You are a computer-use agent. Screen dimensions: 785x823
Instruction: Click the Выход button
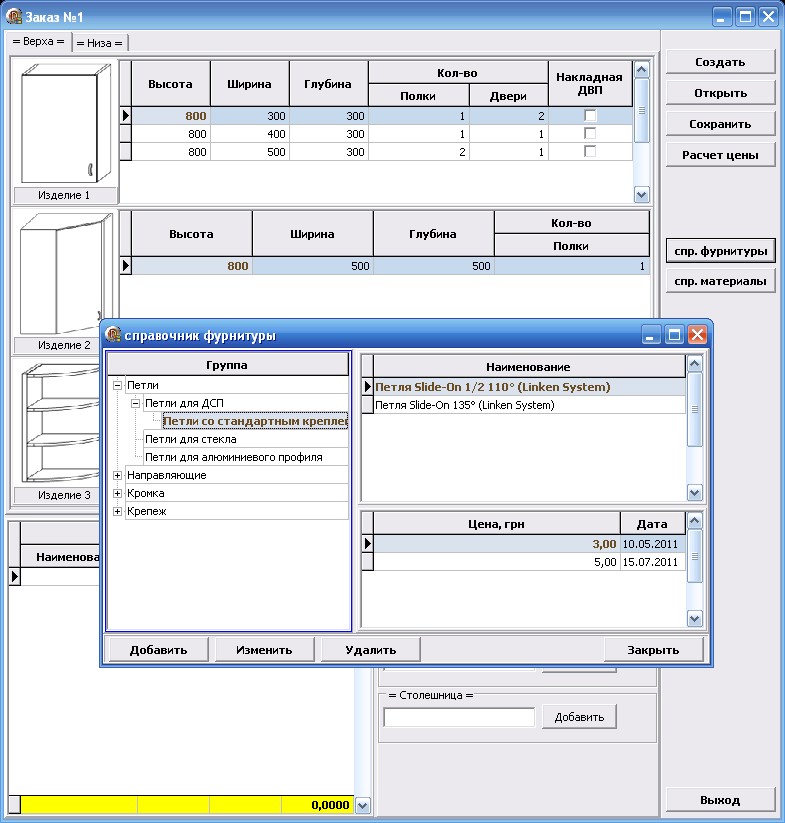click(720, 800)
